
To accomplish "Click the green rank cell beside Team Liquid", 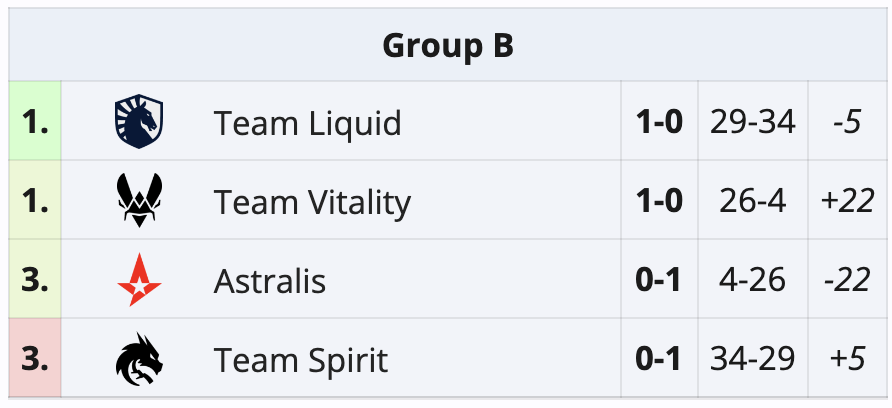I will [35, 123].
